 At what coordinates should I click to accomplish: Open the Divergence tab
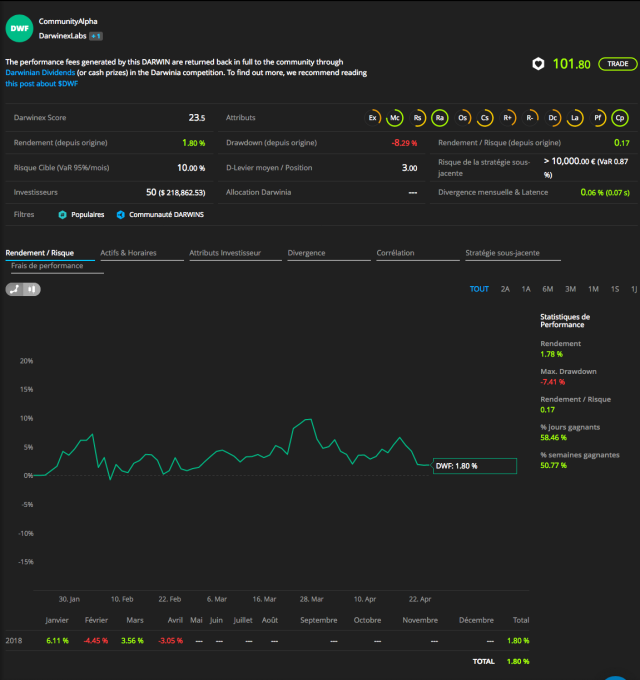(329, 253)
